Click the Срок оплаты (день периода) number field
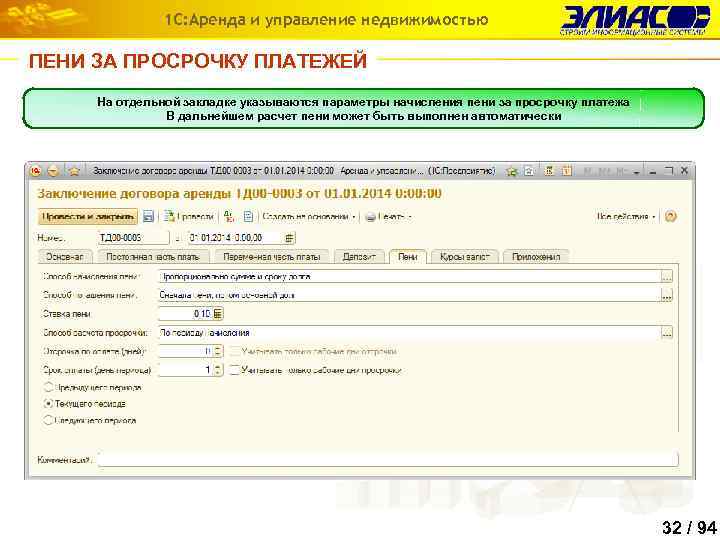 [x=186, y=370]
